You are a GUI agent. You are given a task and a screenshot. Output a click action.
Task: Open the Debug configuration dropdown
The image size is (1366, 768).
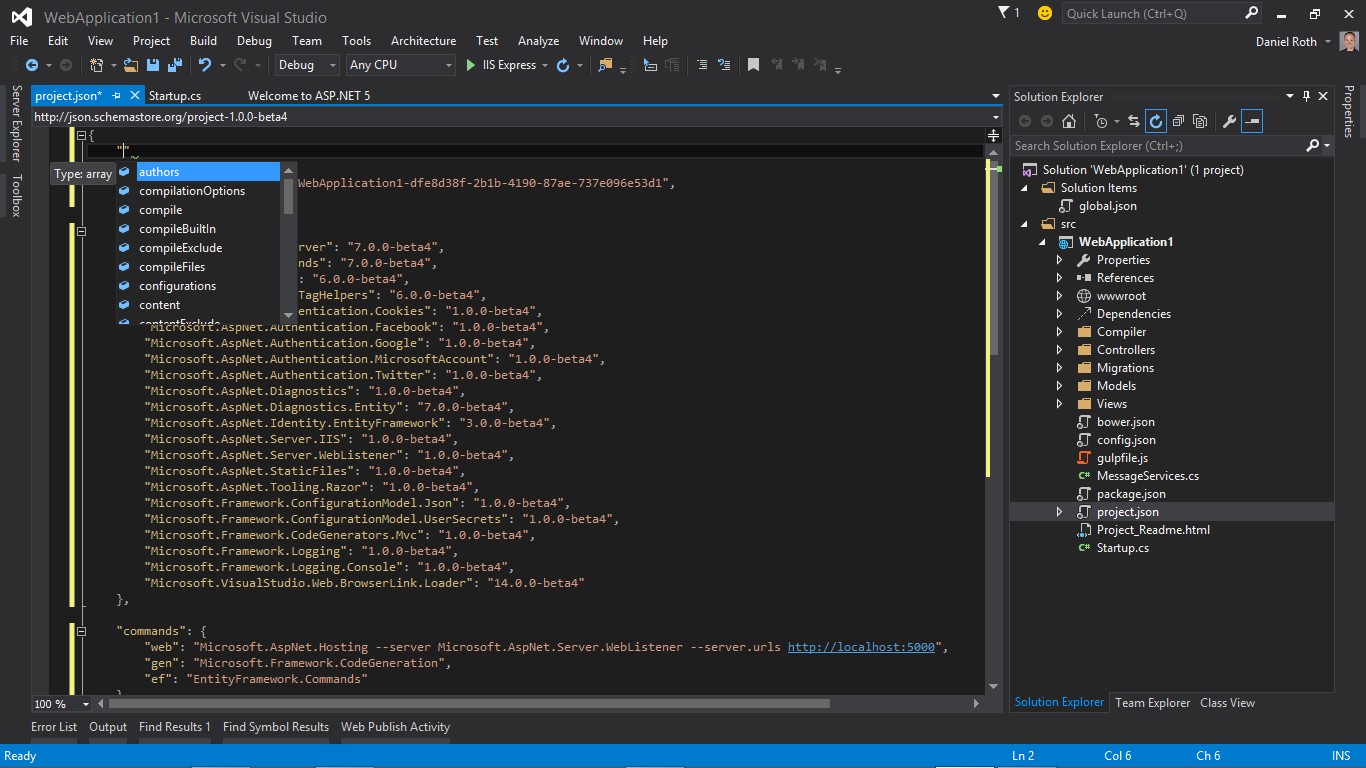click(307, 65)
